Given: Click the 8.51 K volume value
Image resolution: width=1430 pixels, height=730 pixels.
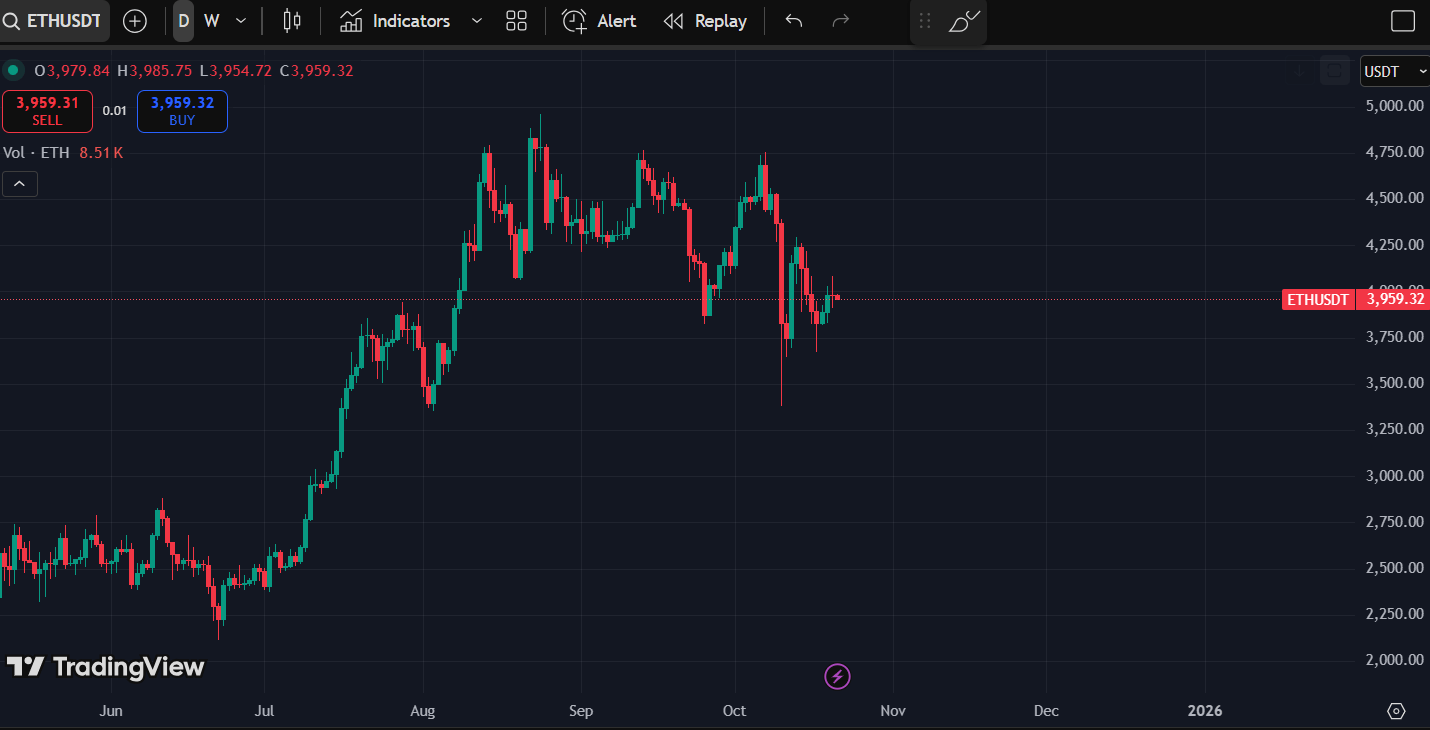Looking at the screenshot, I should coord(101,153).
